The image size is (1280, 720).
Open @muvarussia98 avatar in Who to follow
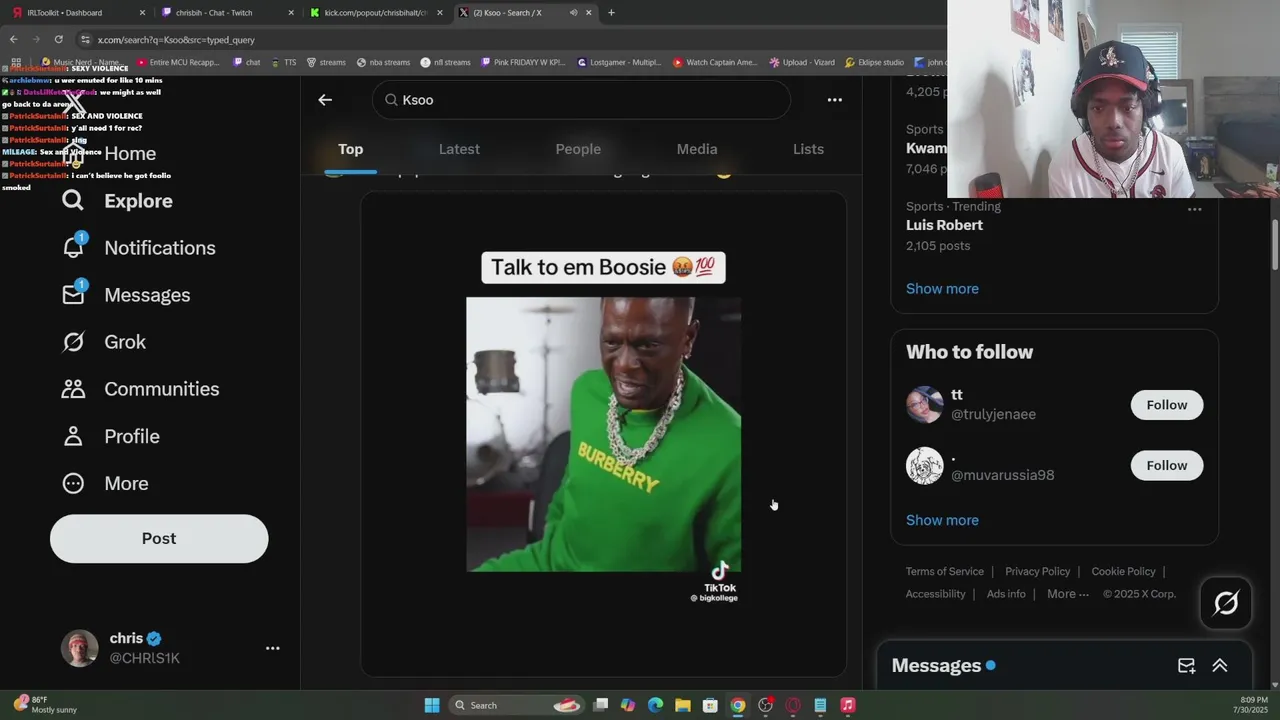pos(924,466)
